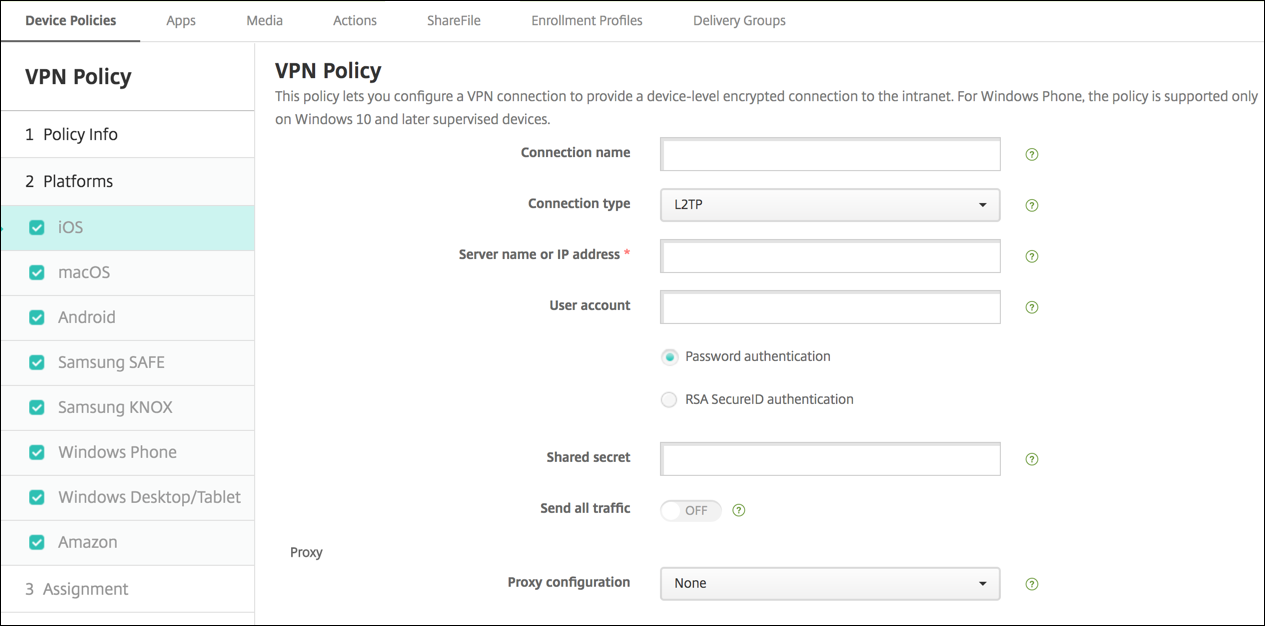Viewport: 1265px width, 626px height.
Task: Open the Connection type dropdown
Action: 830,205
